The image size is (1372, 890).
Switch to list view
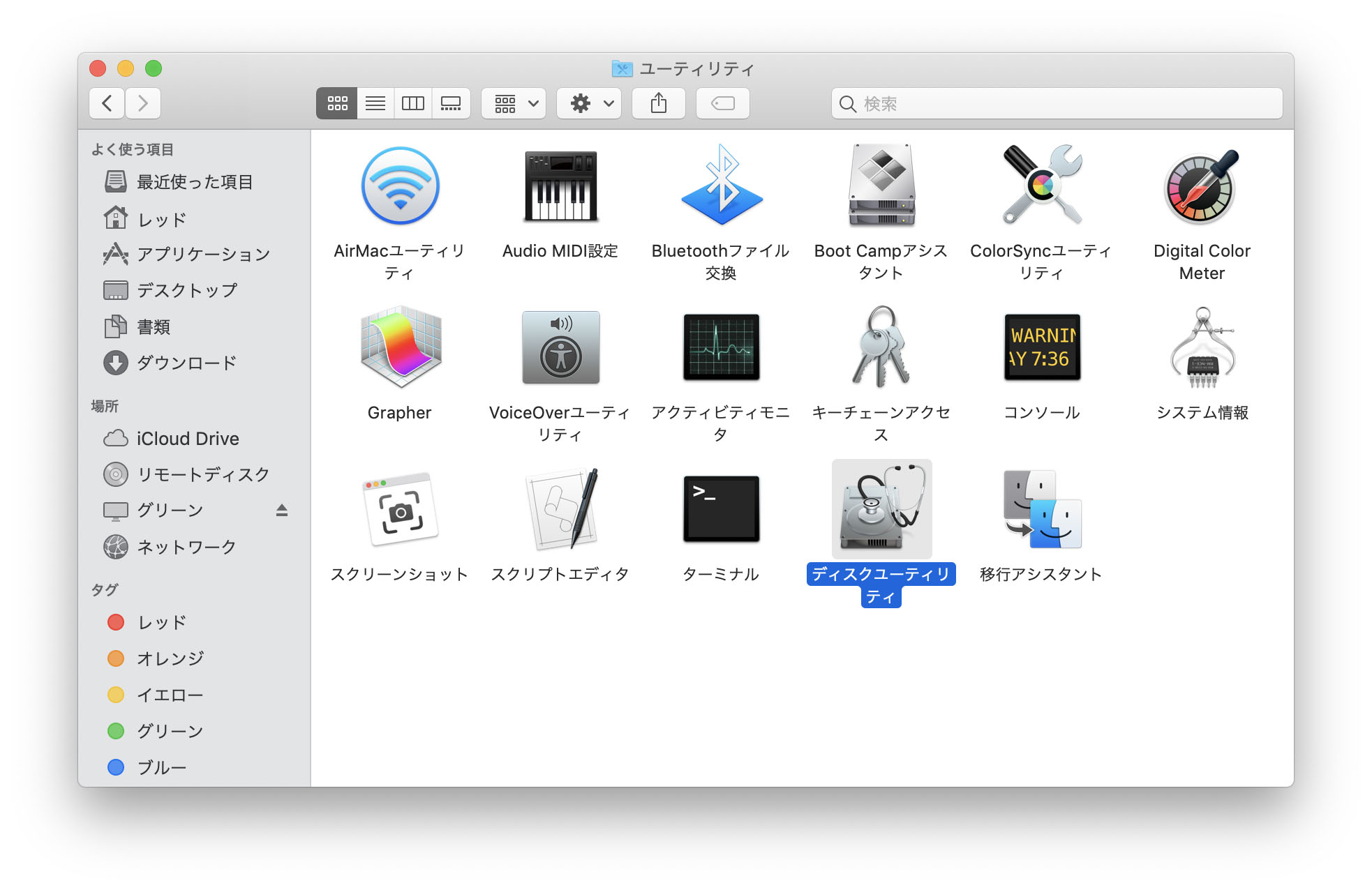coord(375,103)
